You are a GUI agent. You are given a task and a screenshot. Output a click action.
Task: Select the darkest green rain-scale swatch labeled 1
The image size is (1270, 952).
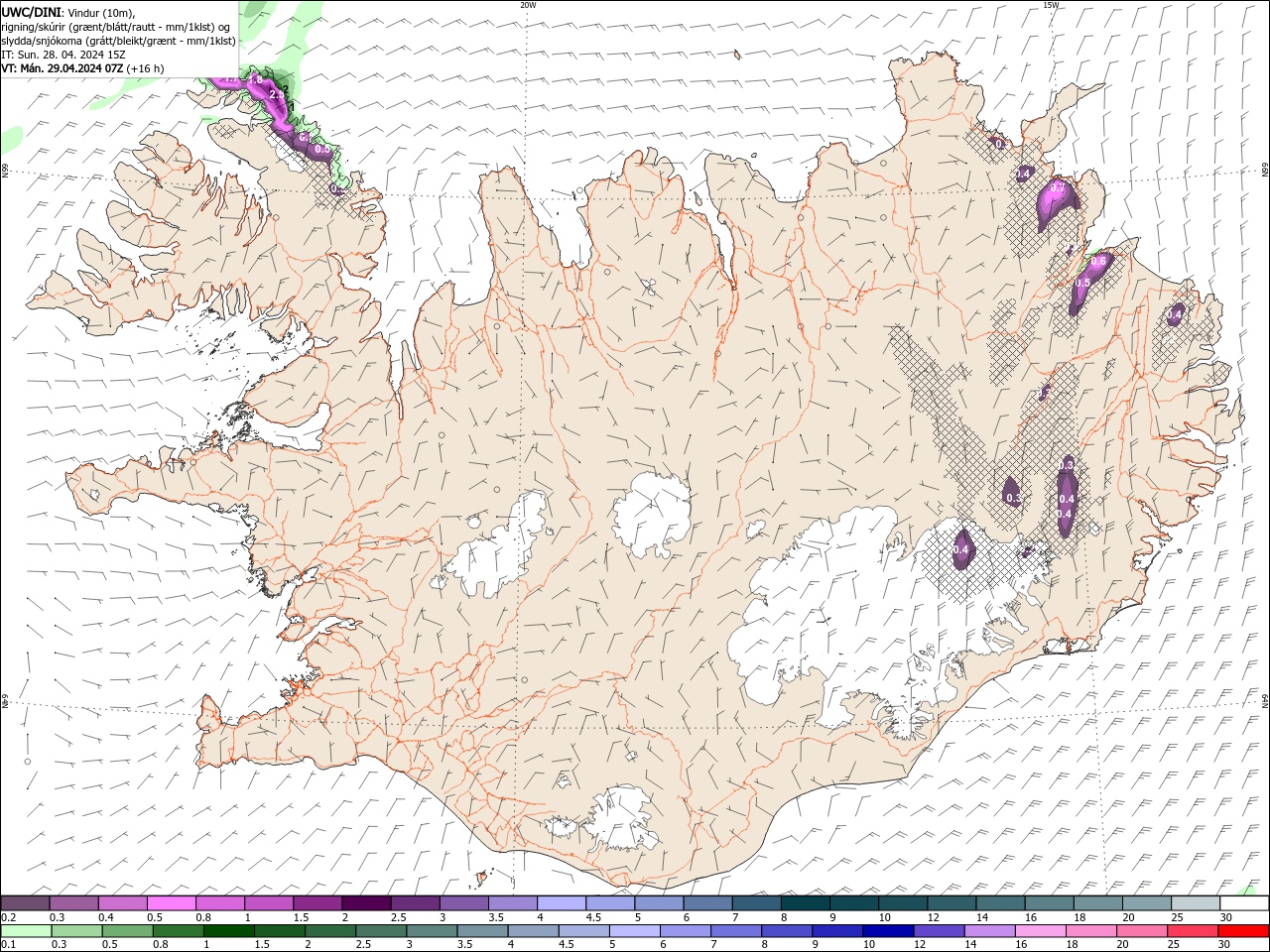pos(228,931)
